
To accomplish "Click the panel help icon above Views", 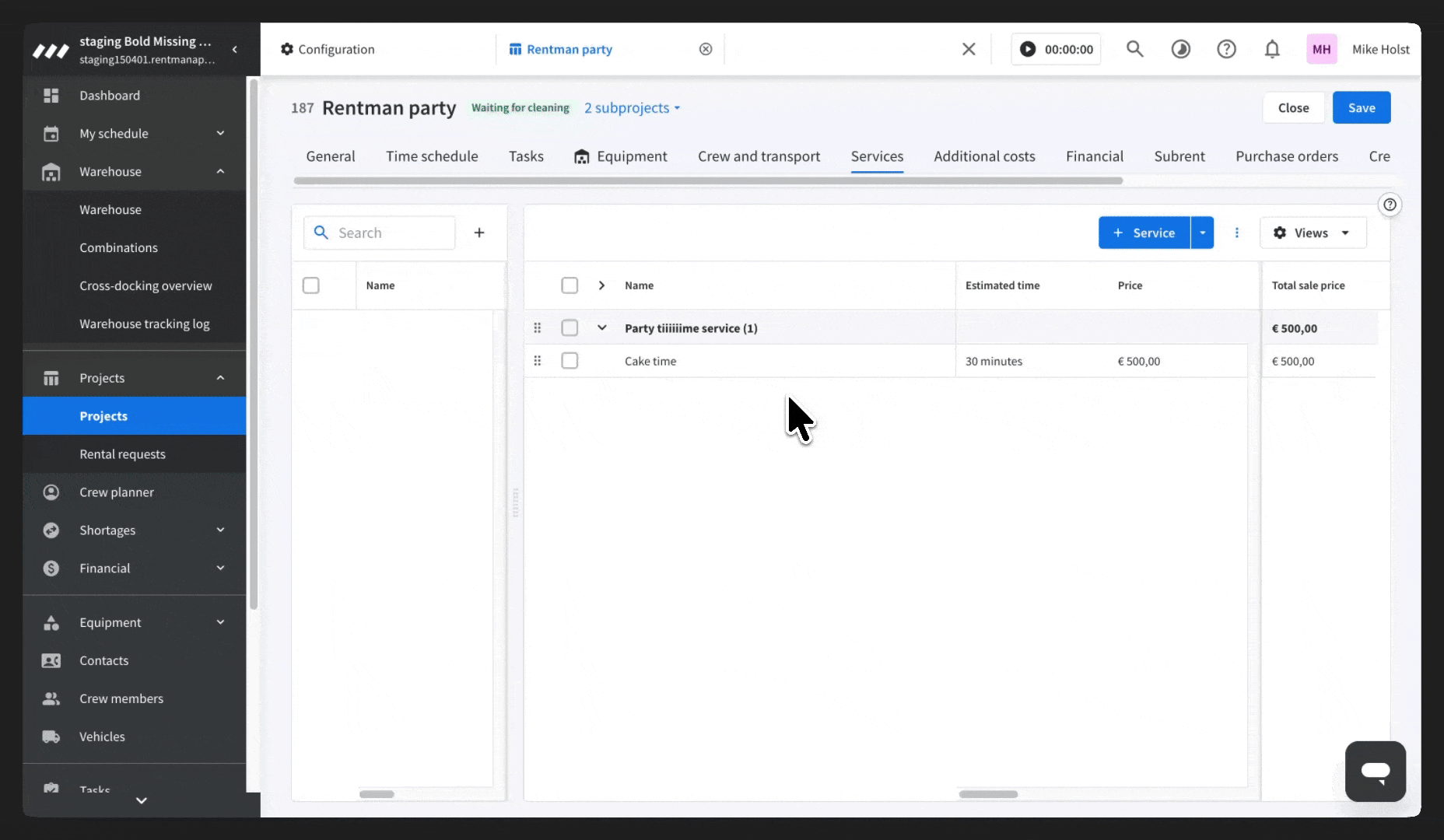I will [1390, 205].
